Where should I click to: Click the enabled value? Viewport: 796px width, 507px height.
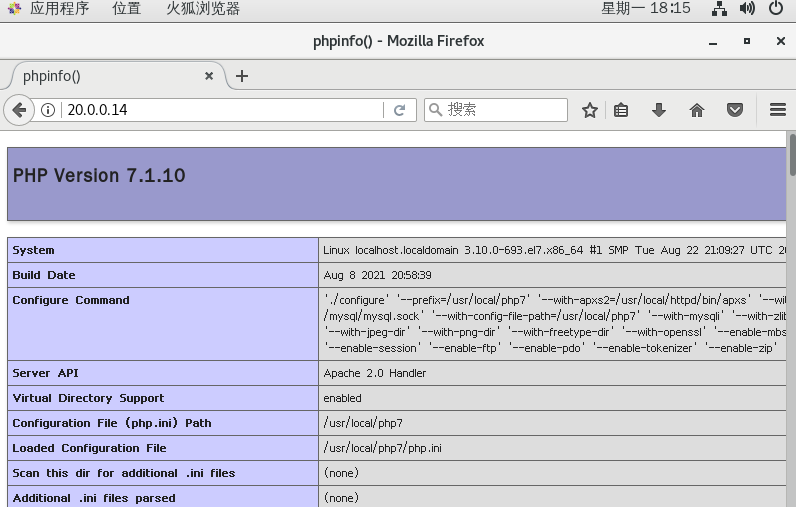coord(342,398)
